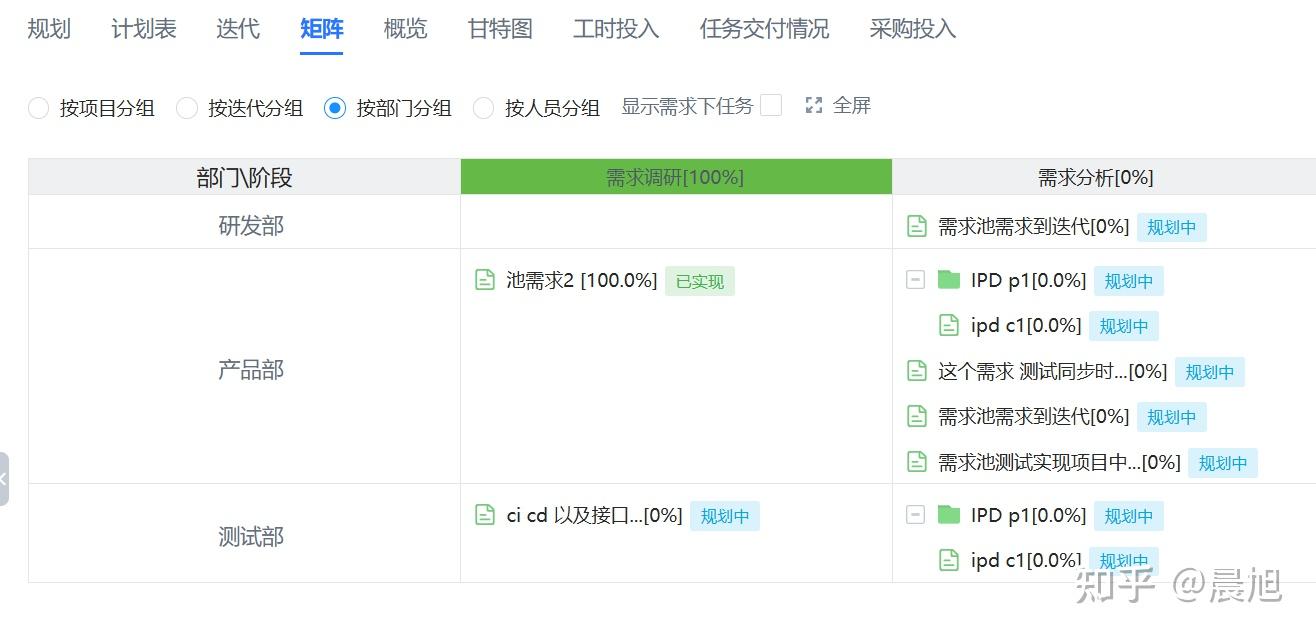Open the 工时投入 tab
The image size is (1316, 639).
pos(616,29)
